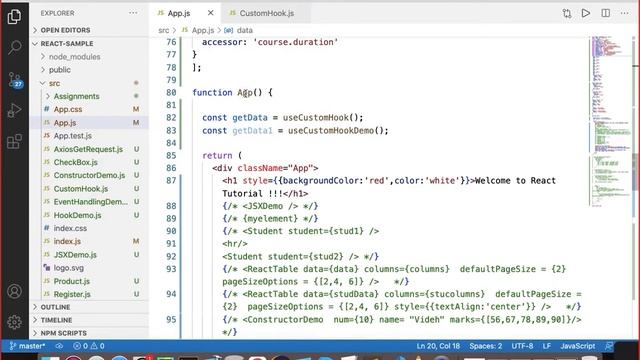Close the App.js editor tab
Image resolution: width=640 pixels, height=360 pixels.
210,13
